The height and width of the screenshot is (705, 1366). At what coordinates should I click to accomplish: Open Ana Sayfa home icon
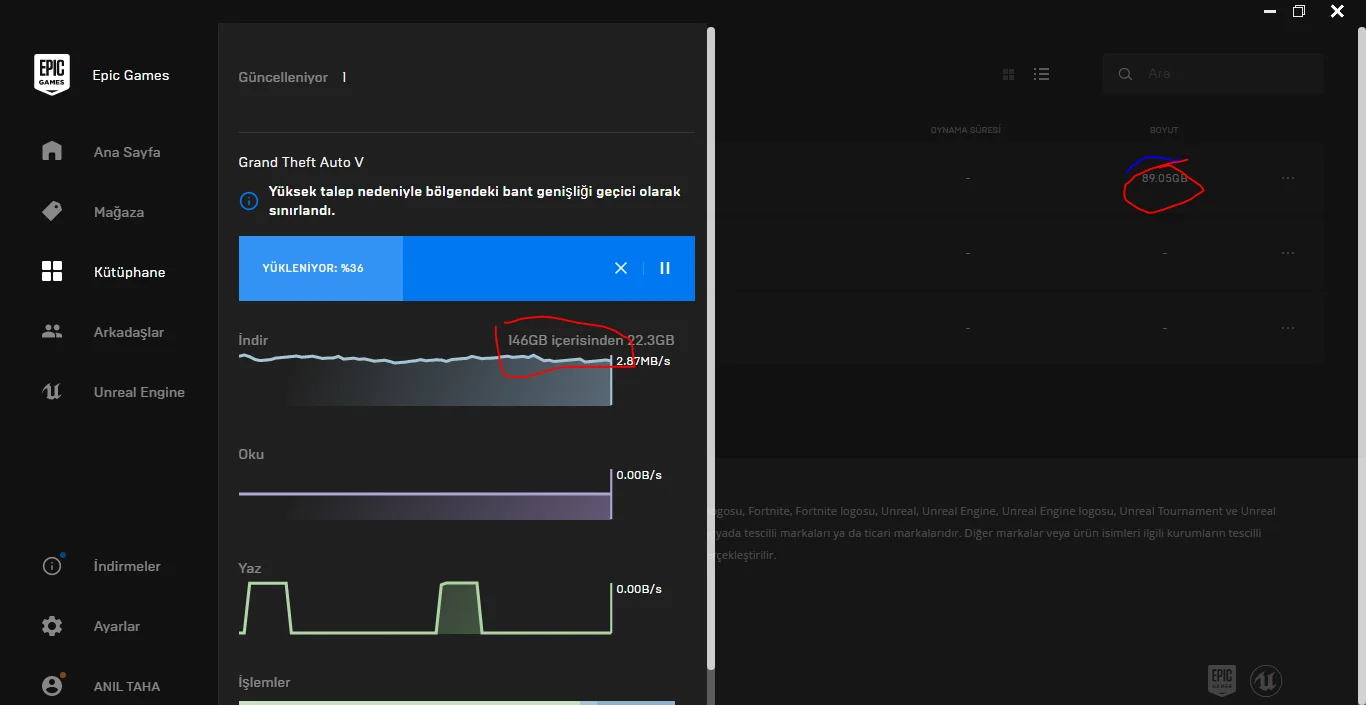[52, 151]
